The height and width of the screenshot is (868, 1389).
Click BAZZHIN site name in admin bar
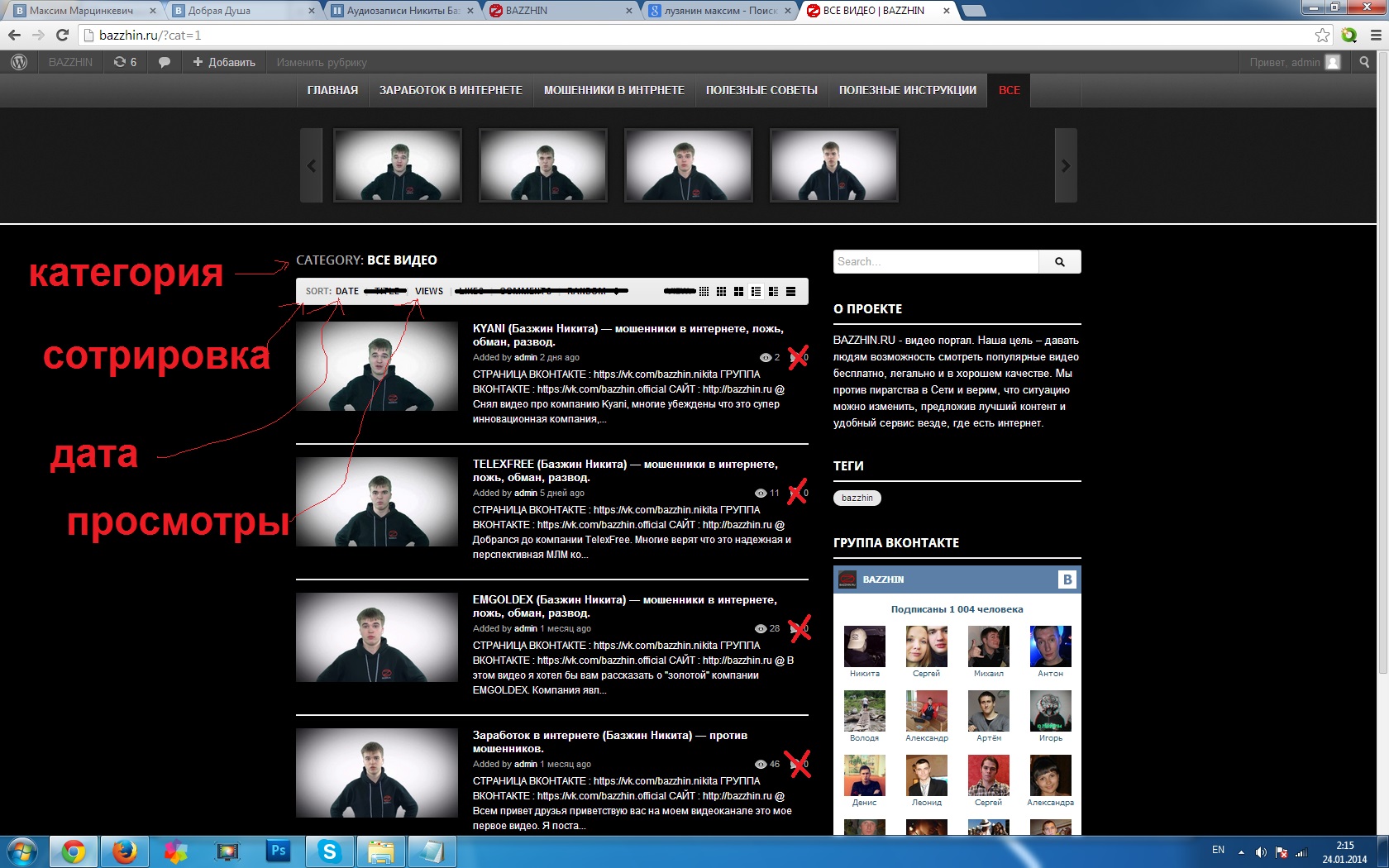coord(70,62)
